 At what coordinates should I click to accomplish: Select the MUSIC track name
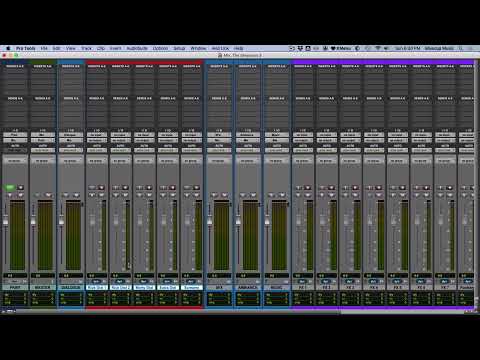pyautogui.click(x=277, y=287)
